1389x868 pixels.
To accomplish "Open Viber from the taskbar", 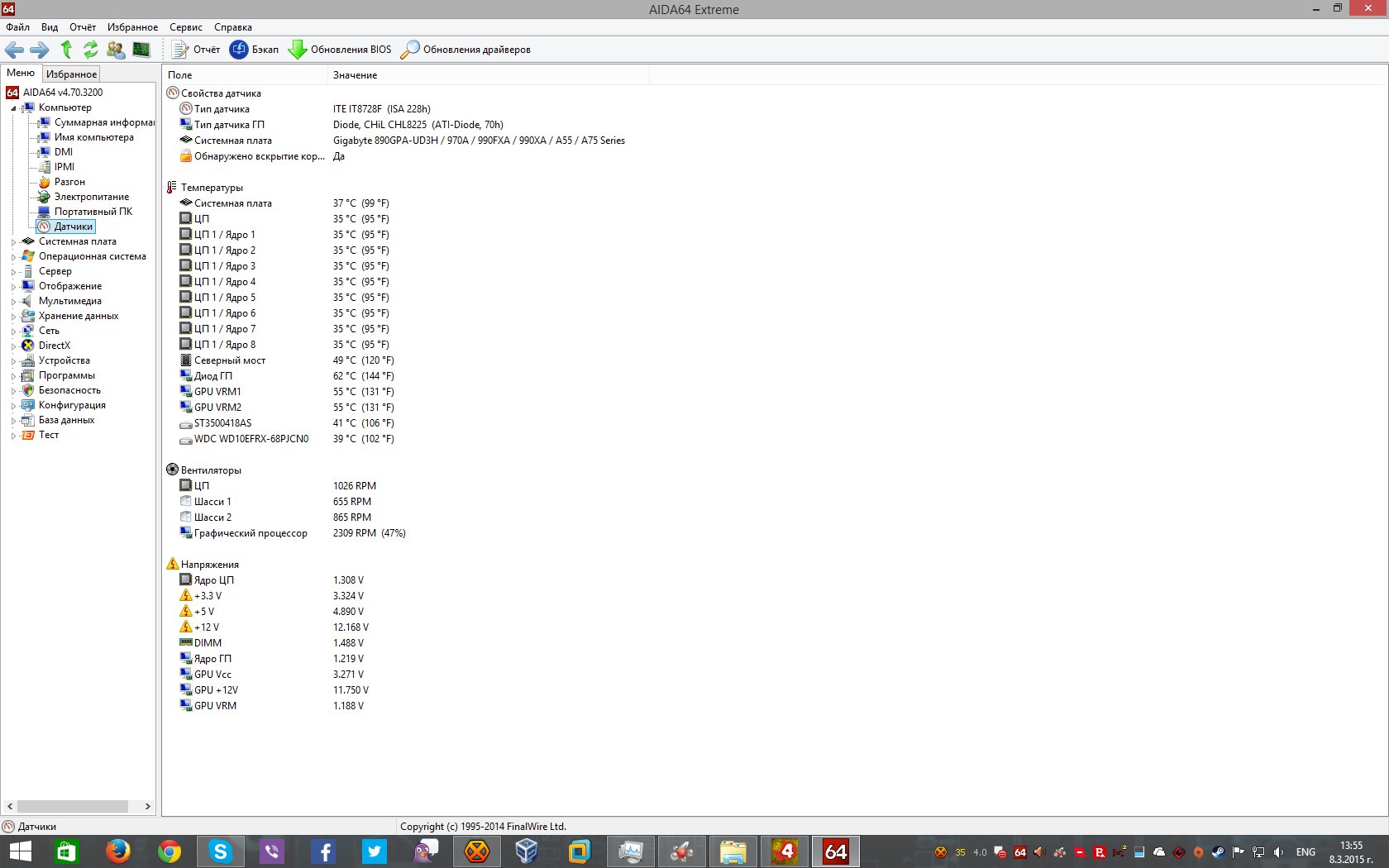I will pyautogui.click(x=271, y=851).
